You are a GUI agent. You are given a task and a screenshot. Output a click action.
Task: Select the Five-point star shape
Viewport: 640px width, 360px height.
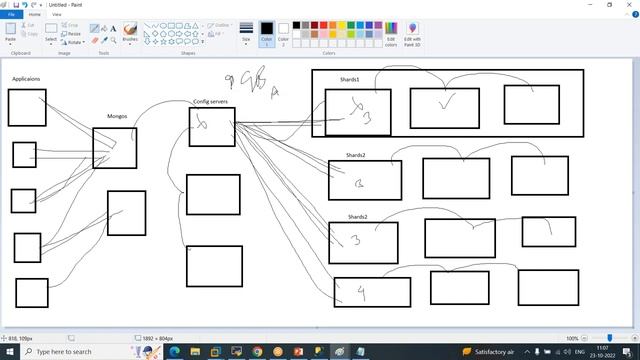[x=163, y=42]
